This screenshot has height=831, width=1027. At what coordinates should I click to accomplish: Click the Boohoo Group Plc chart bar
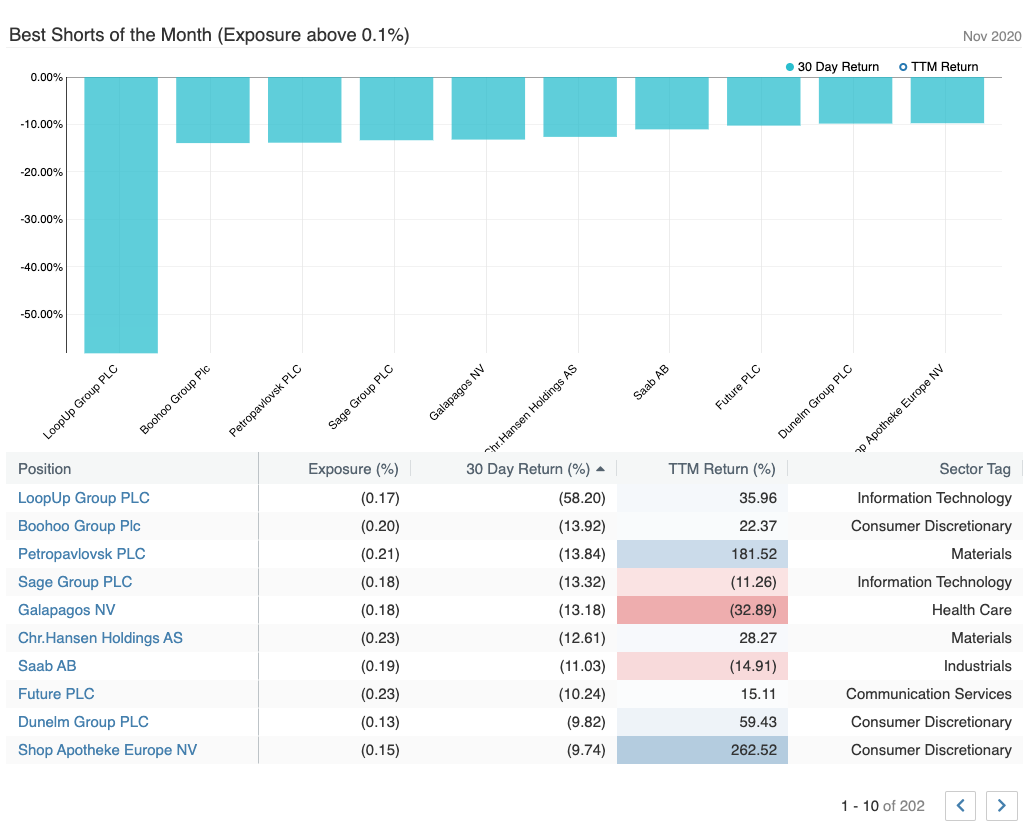(x=213, y=110)
